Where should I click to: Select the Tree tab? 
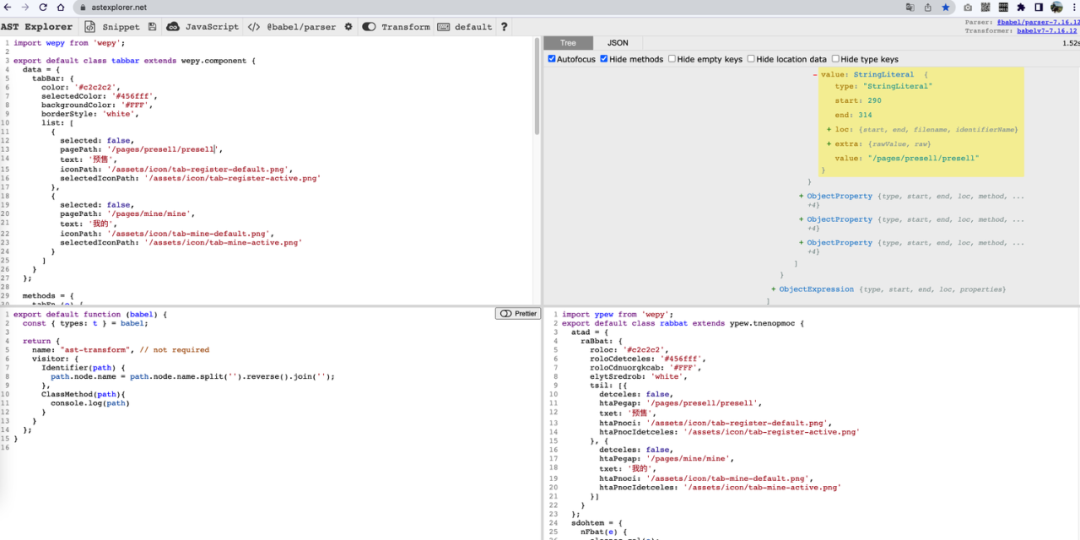568,43
